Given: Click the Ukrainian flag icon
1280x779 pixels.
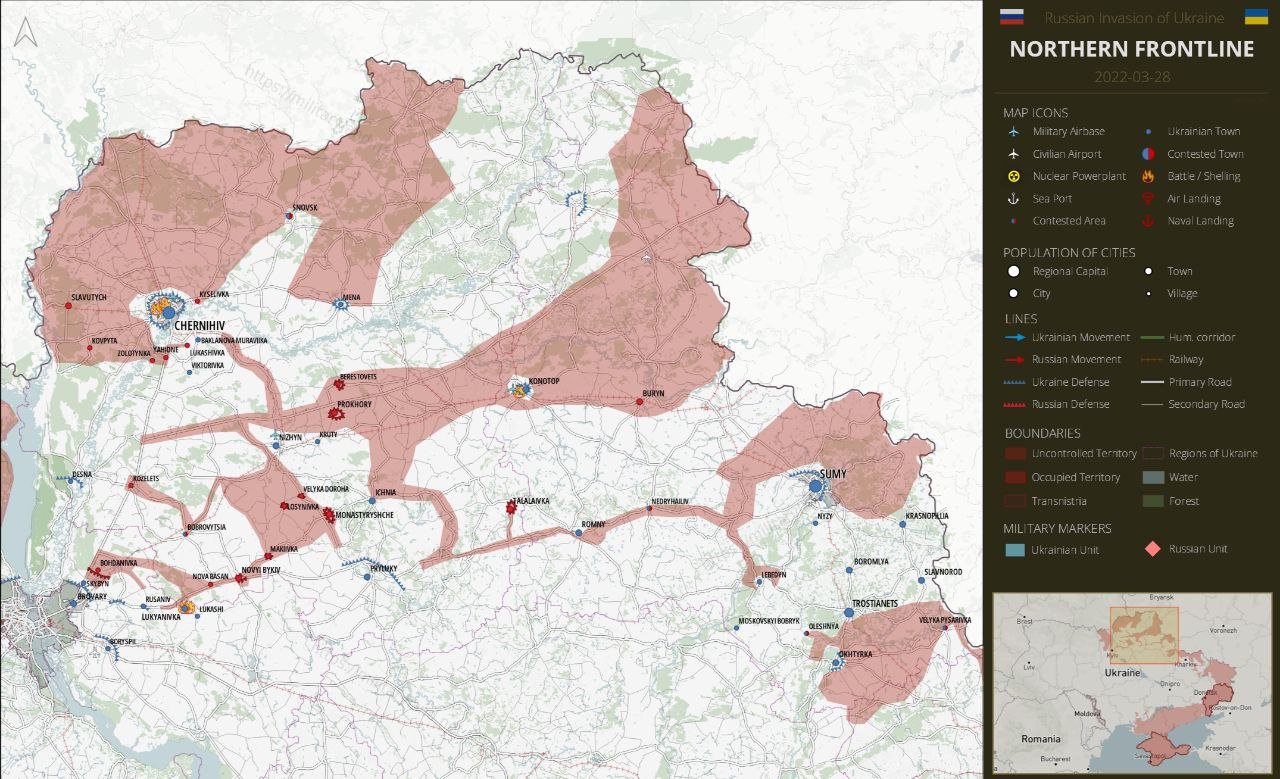Looking at the screenshot, I should tap(1256, 17).
